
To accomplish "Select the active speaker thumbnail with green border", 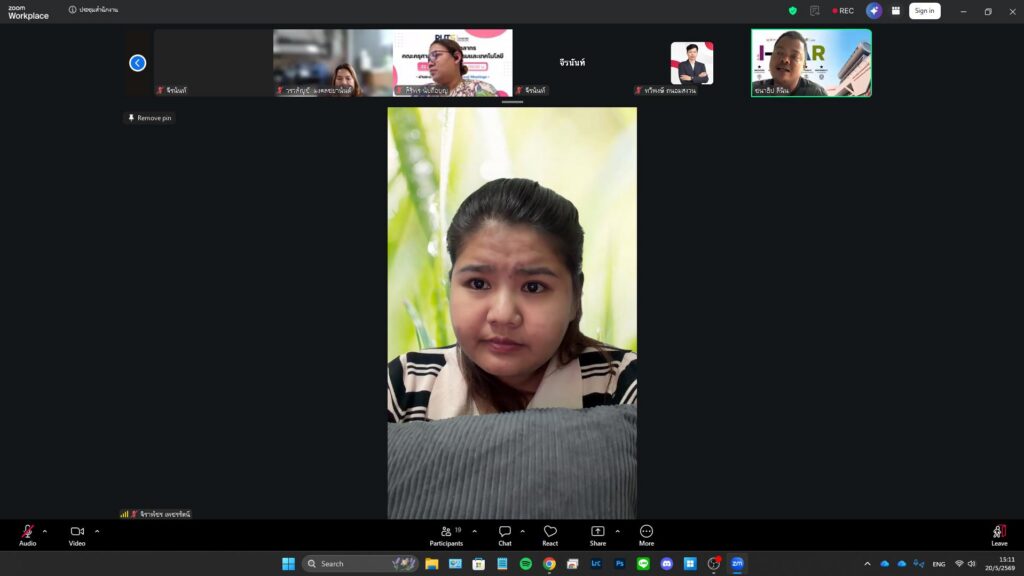I will [x=811, y=63].
